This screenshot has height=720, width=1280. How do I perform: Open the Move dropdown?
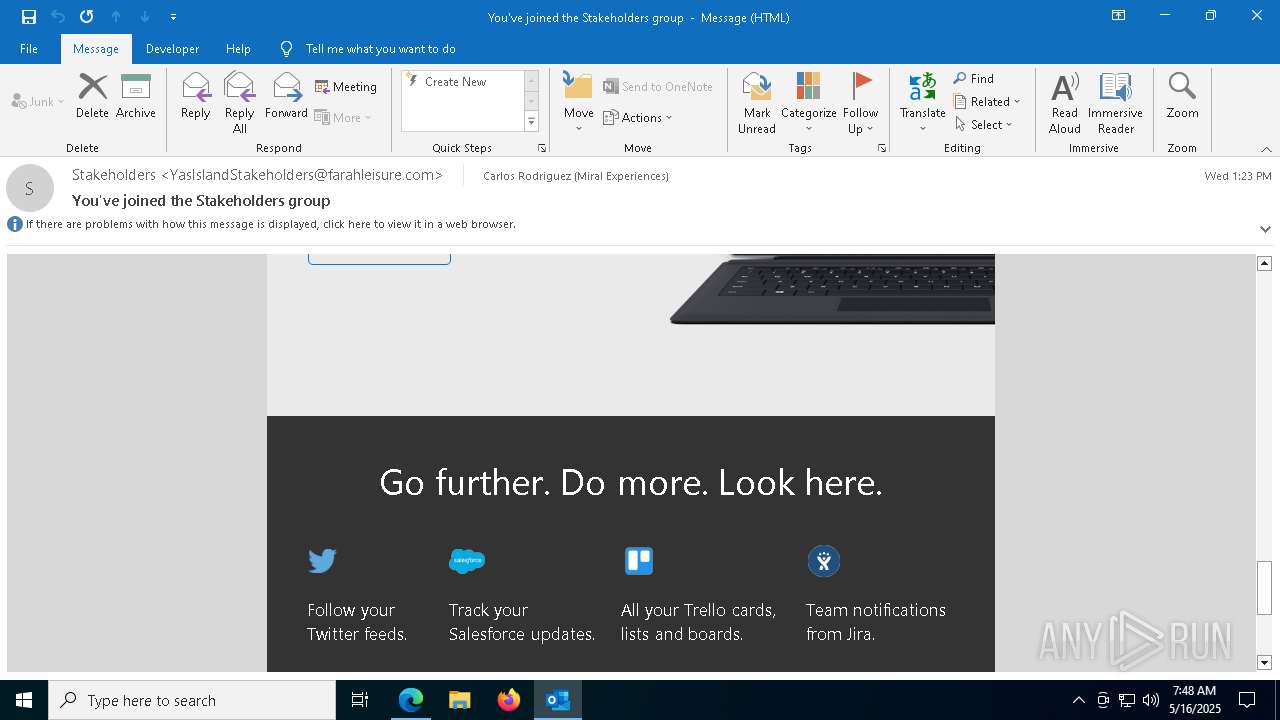[579, 102]
